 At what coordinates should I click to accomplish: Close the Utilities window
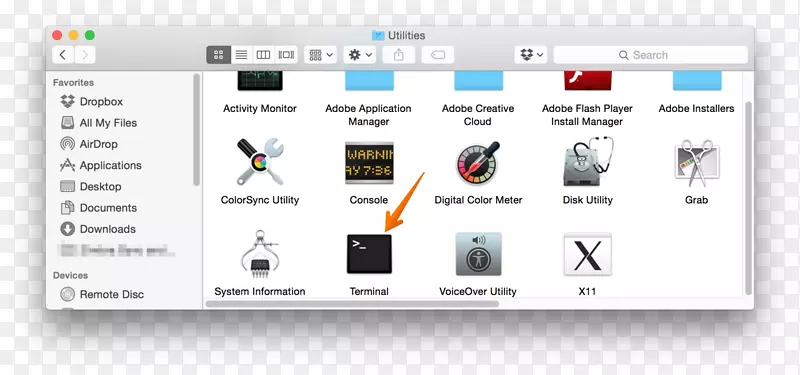click(x=57, y=35)
